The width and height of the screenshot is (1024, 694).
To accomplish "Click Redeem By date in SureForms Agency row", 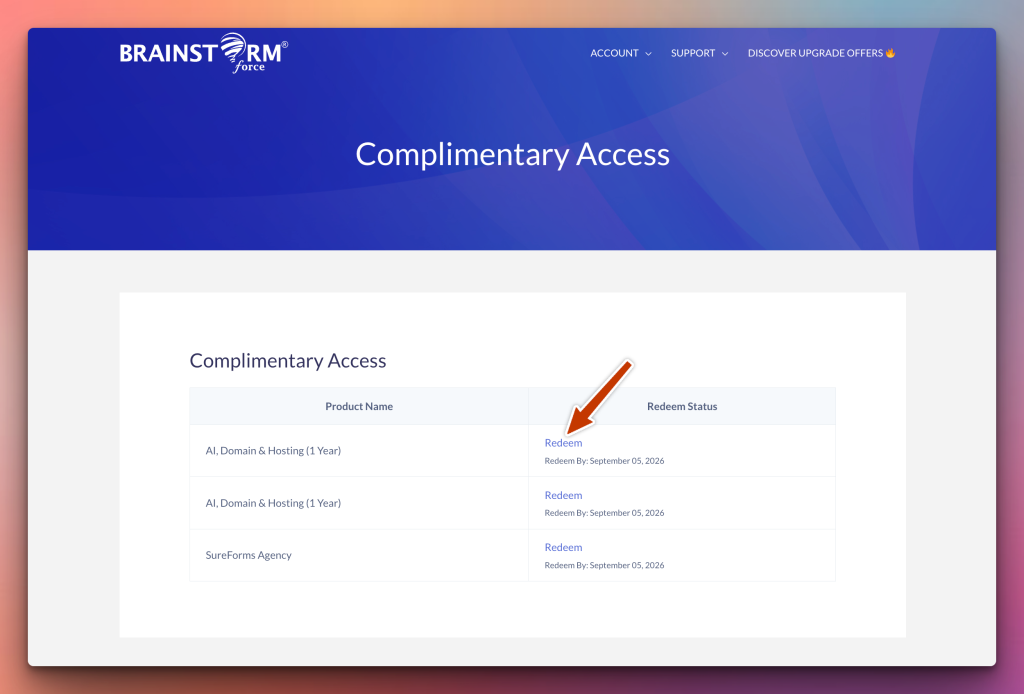I will coord(604,565).
